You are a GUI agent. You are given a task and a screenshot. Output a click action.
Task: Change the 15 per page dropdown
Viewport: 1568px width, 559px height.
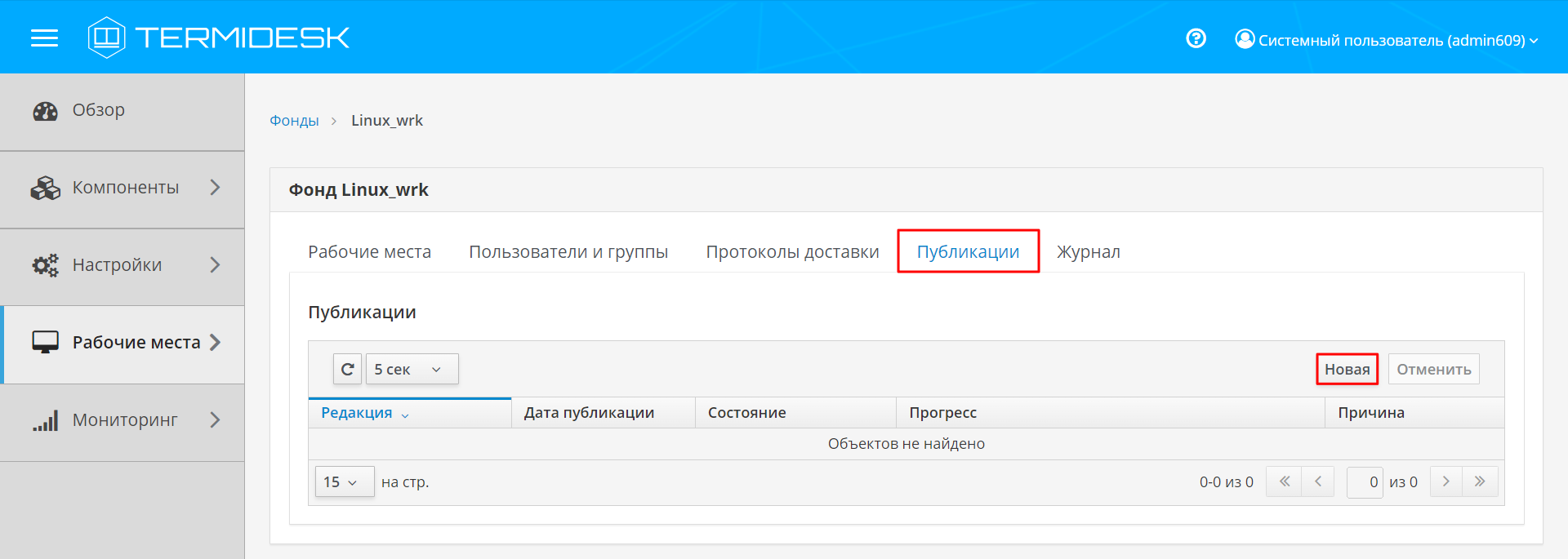tap(344, 481)
